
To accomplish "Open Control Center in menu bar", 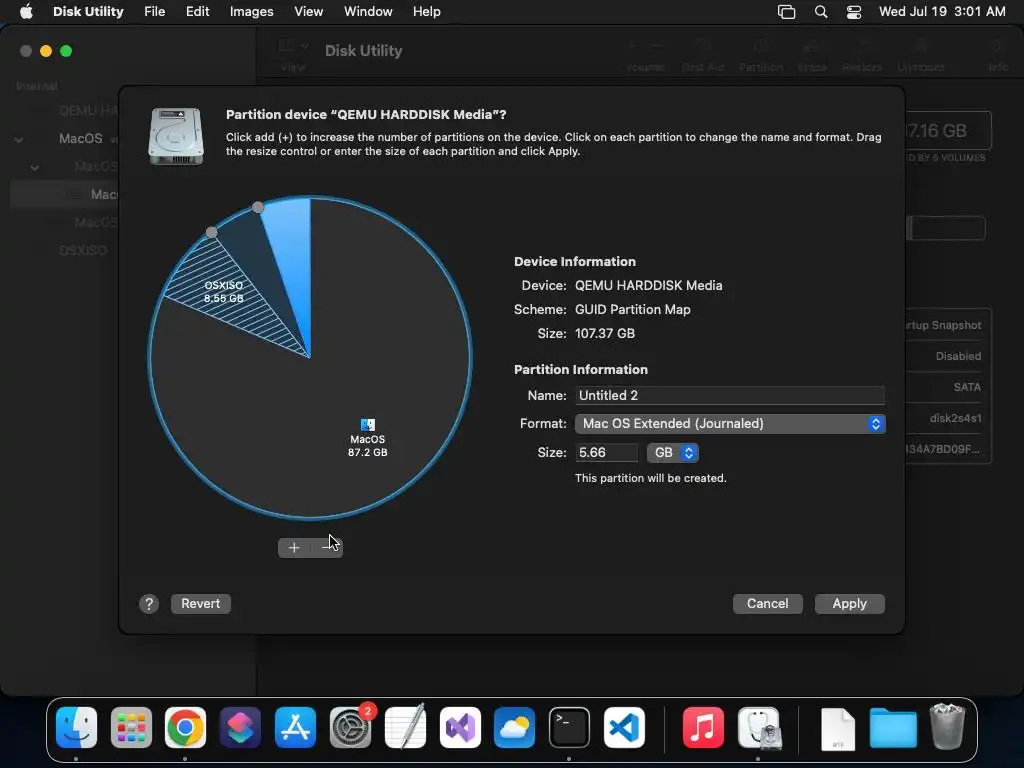I will 854,12.
